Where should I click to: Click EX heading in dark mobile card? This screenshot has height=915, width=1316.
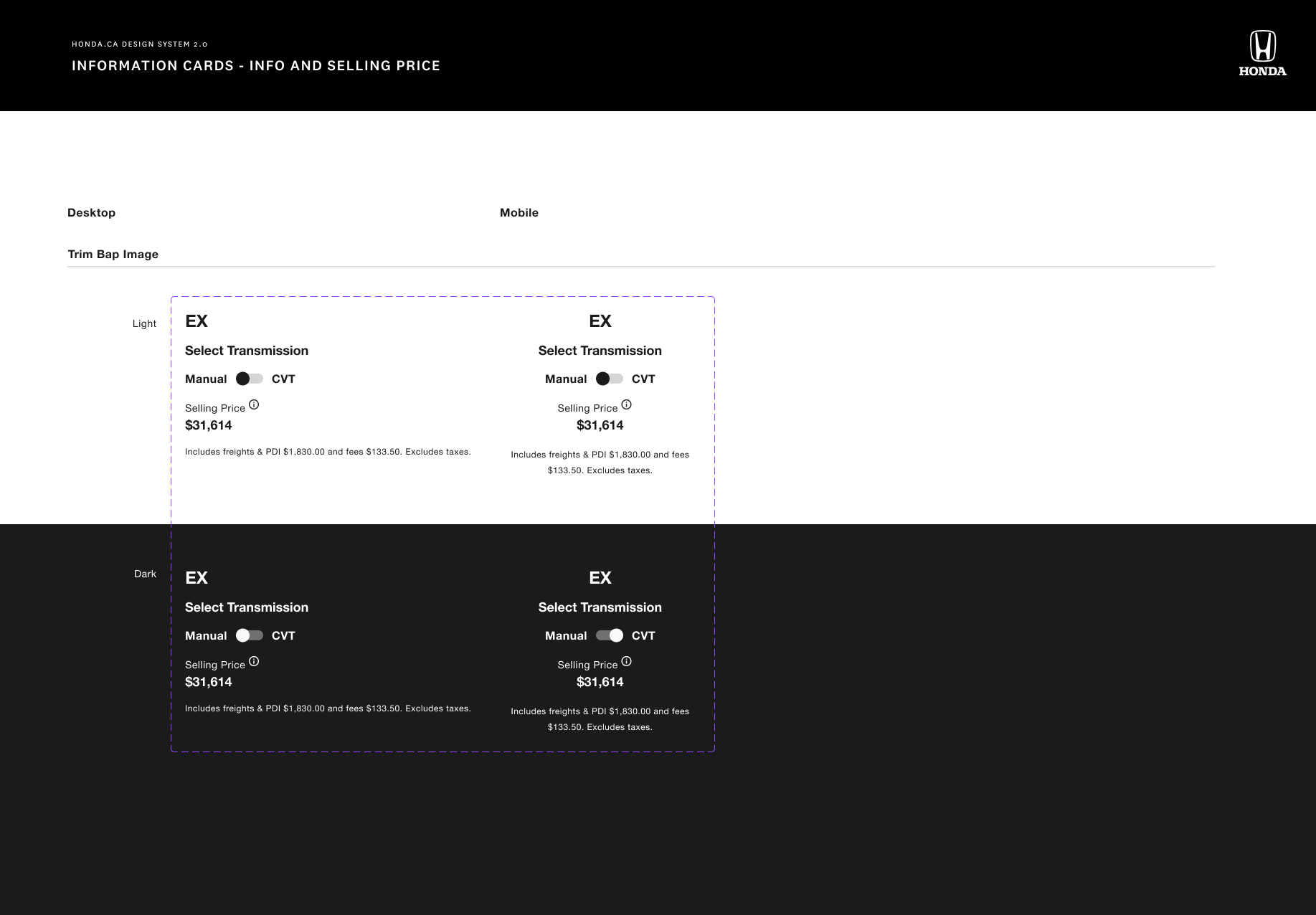point(600,578)
